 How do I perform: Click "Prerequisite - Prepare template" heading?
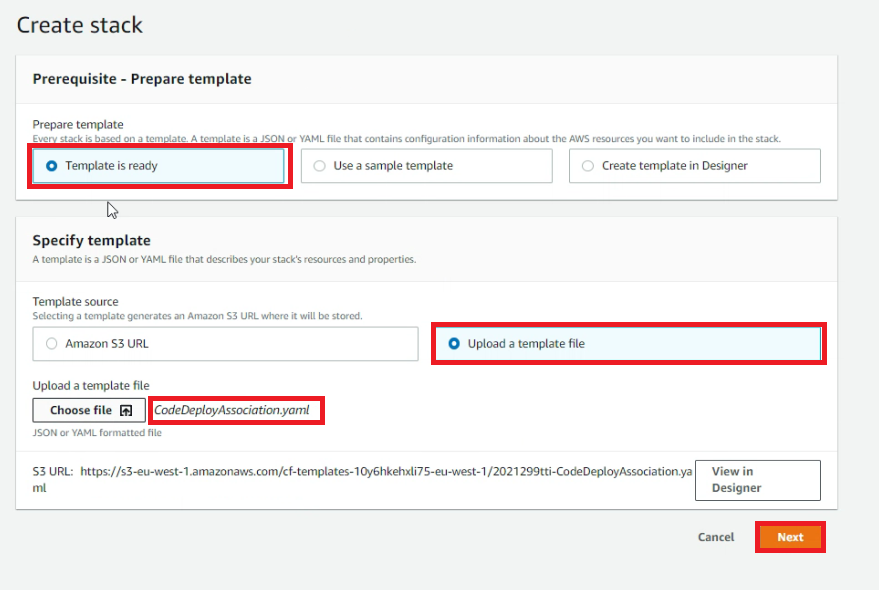tap(142, 79)
